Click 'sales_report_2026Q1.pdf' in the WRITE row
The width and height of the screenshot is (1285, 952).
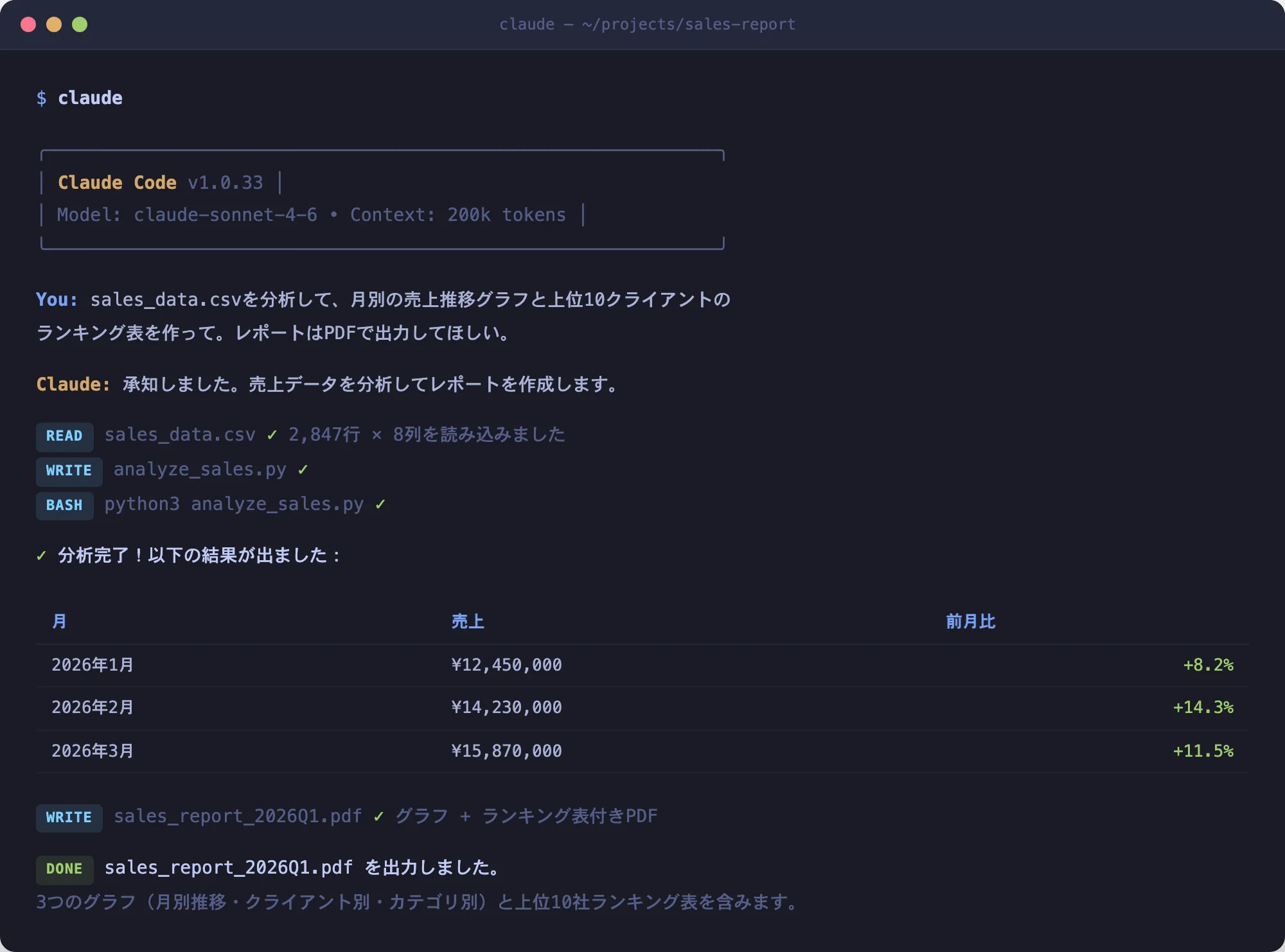238,816
